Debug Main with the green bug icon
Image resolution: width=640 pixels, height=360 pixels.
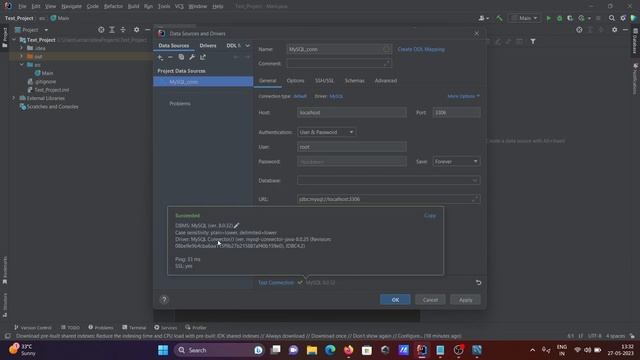point(560,18)
